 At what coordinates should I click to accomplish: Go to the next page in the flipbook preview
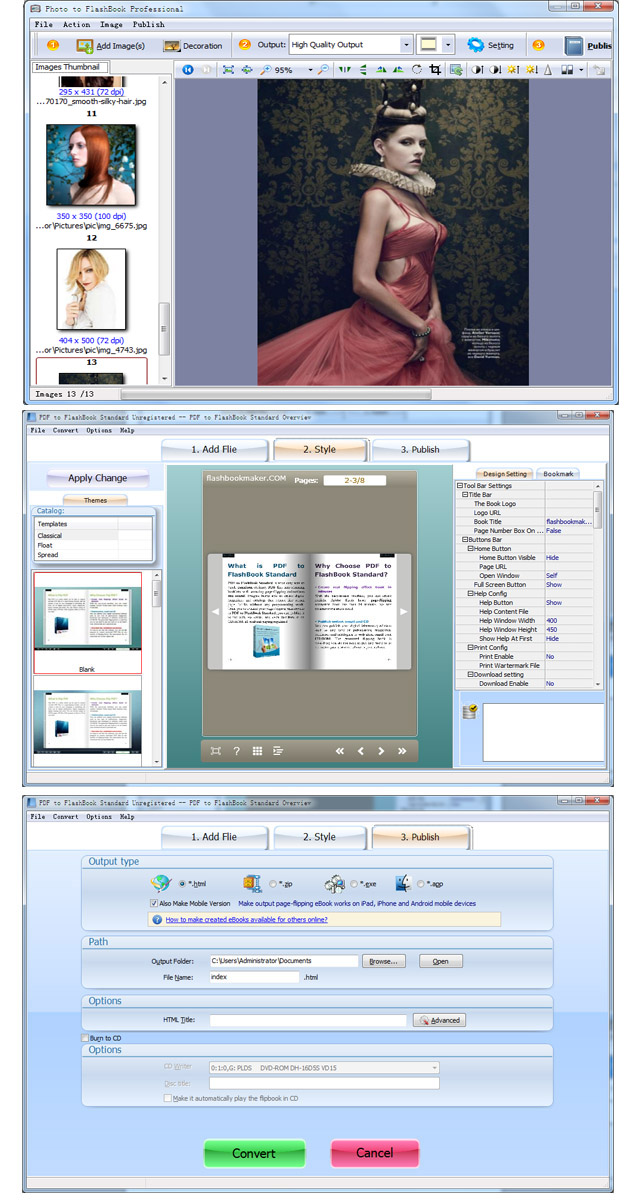[x=381, y=750]
